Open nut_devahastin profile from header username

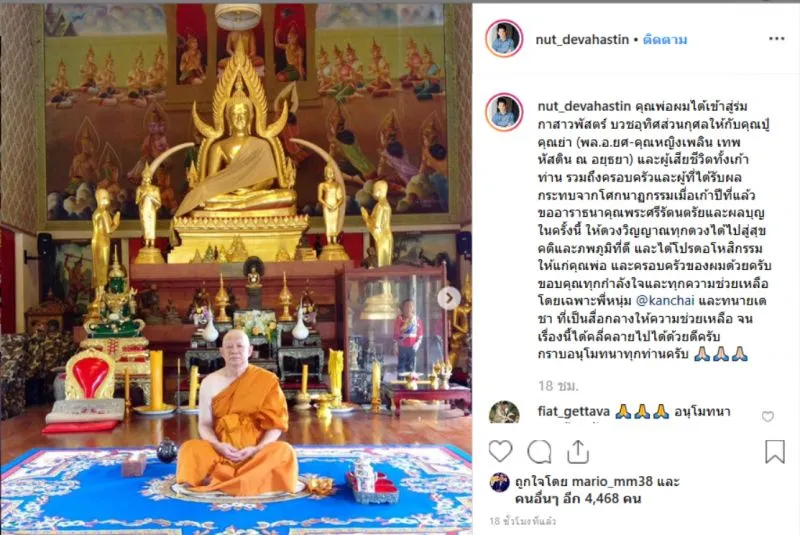point(582,39)
